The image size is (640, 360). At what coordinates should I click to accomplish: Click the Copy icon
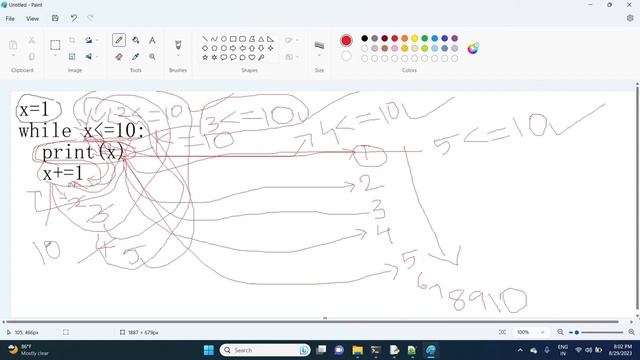(x=31, y=57)
